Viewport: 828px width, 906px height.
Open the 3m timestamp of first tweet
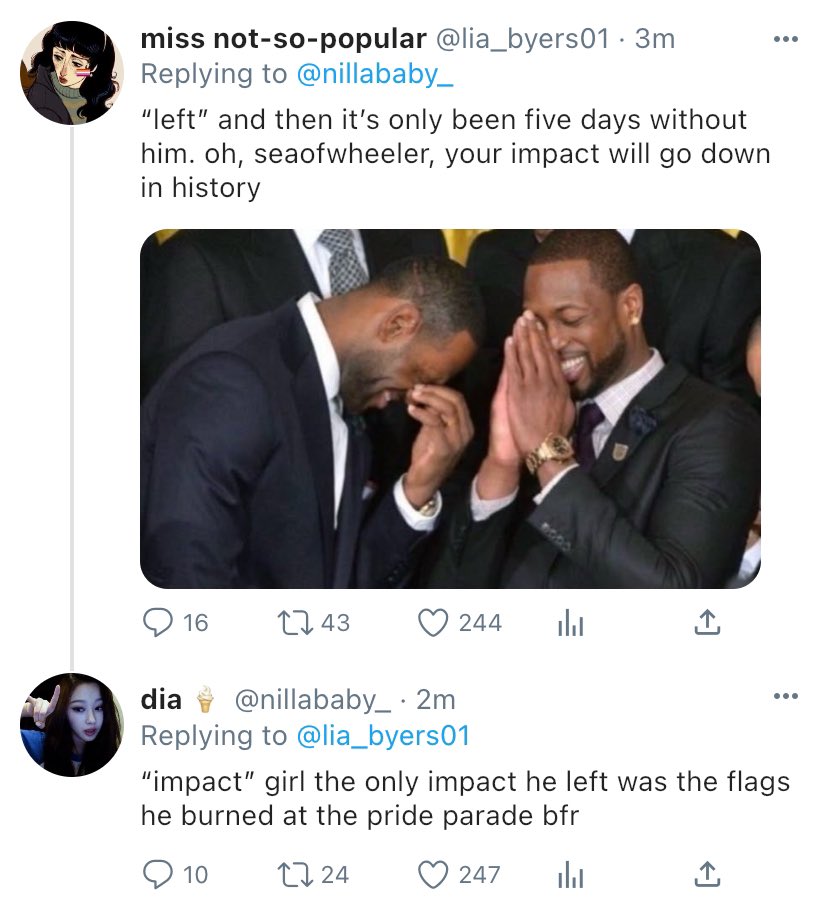pyautogui.click(x=656, y=39)
